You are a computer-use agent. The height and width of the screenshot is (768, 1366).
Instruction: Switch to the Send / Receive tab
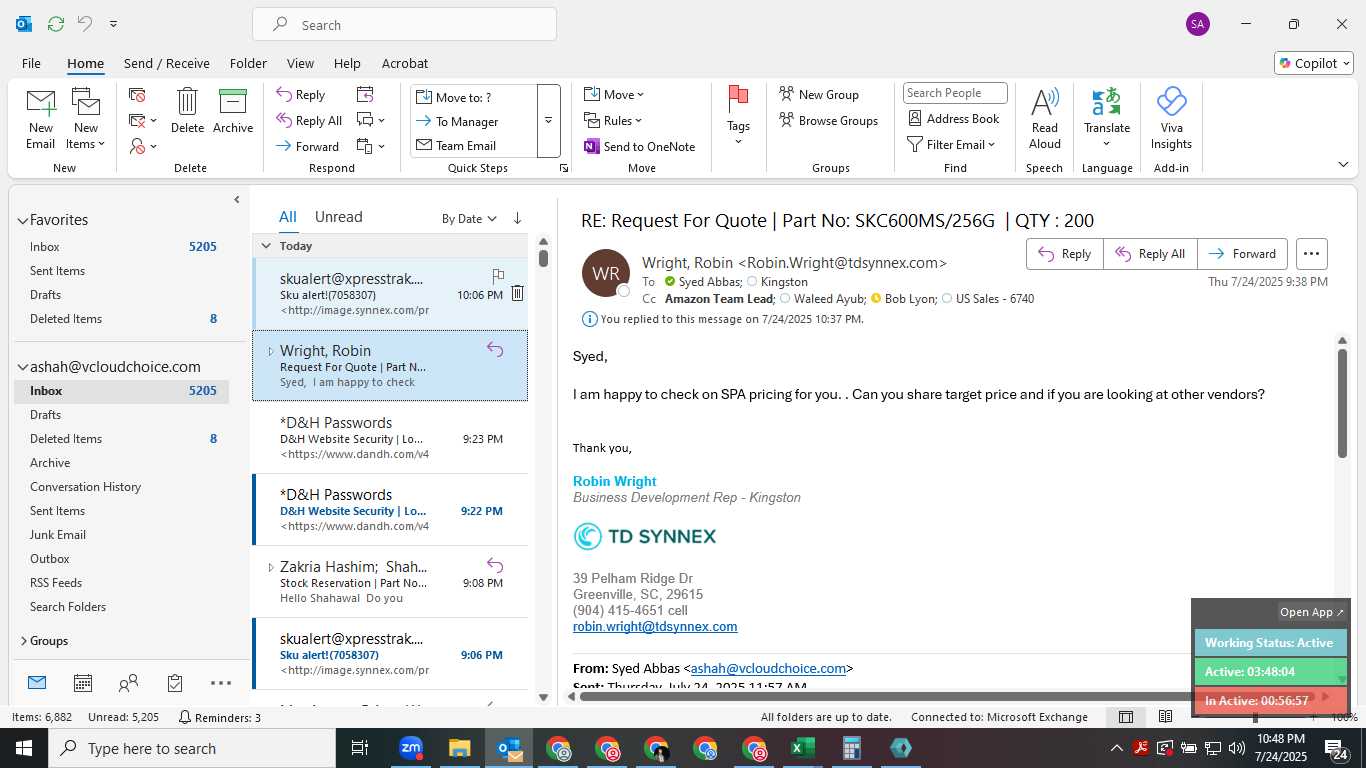[167, 63]
